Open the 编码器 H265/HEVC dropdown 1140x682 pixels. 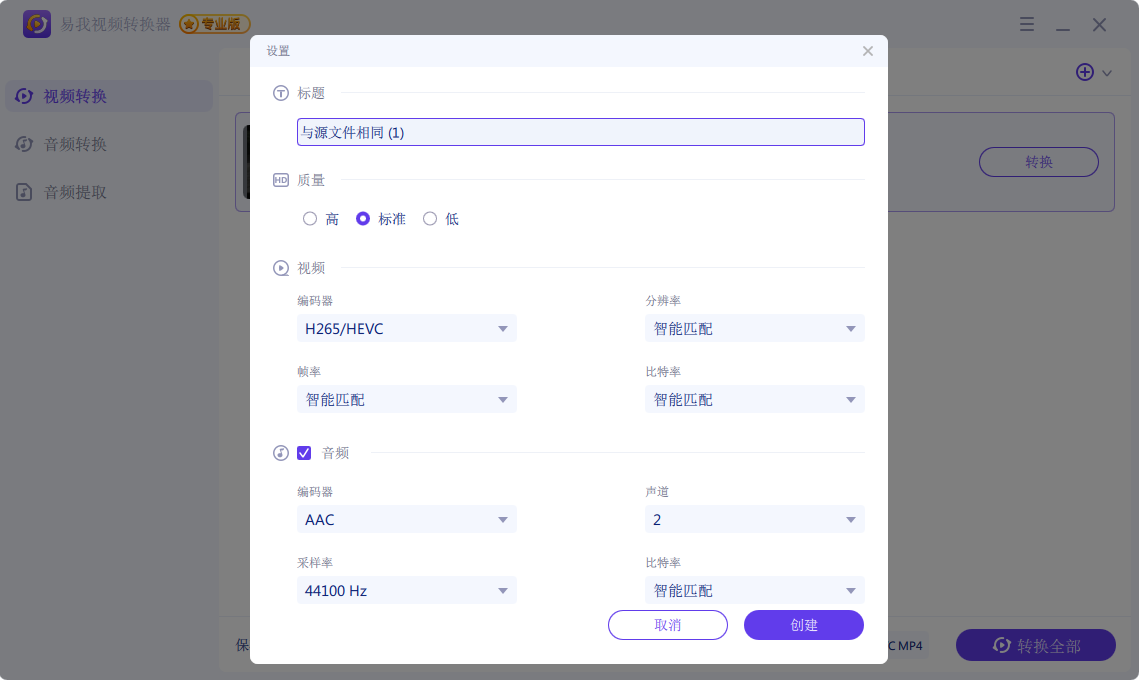(x=406, y=328)
